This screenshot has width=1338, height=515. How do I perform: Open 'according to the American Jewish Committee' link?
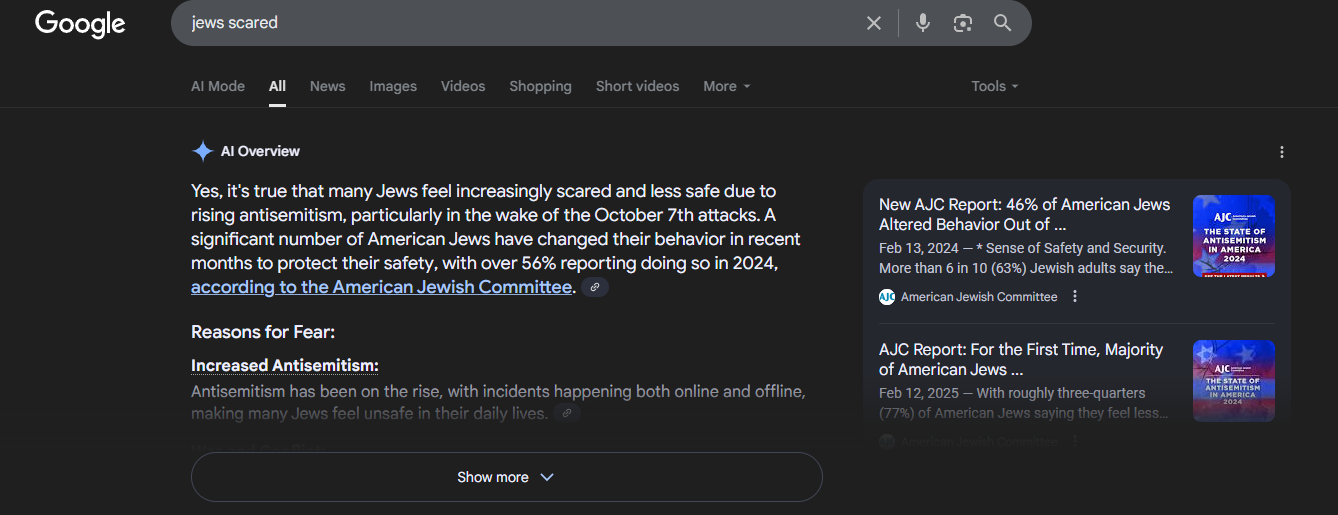381,287
